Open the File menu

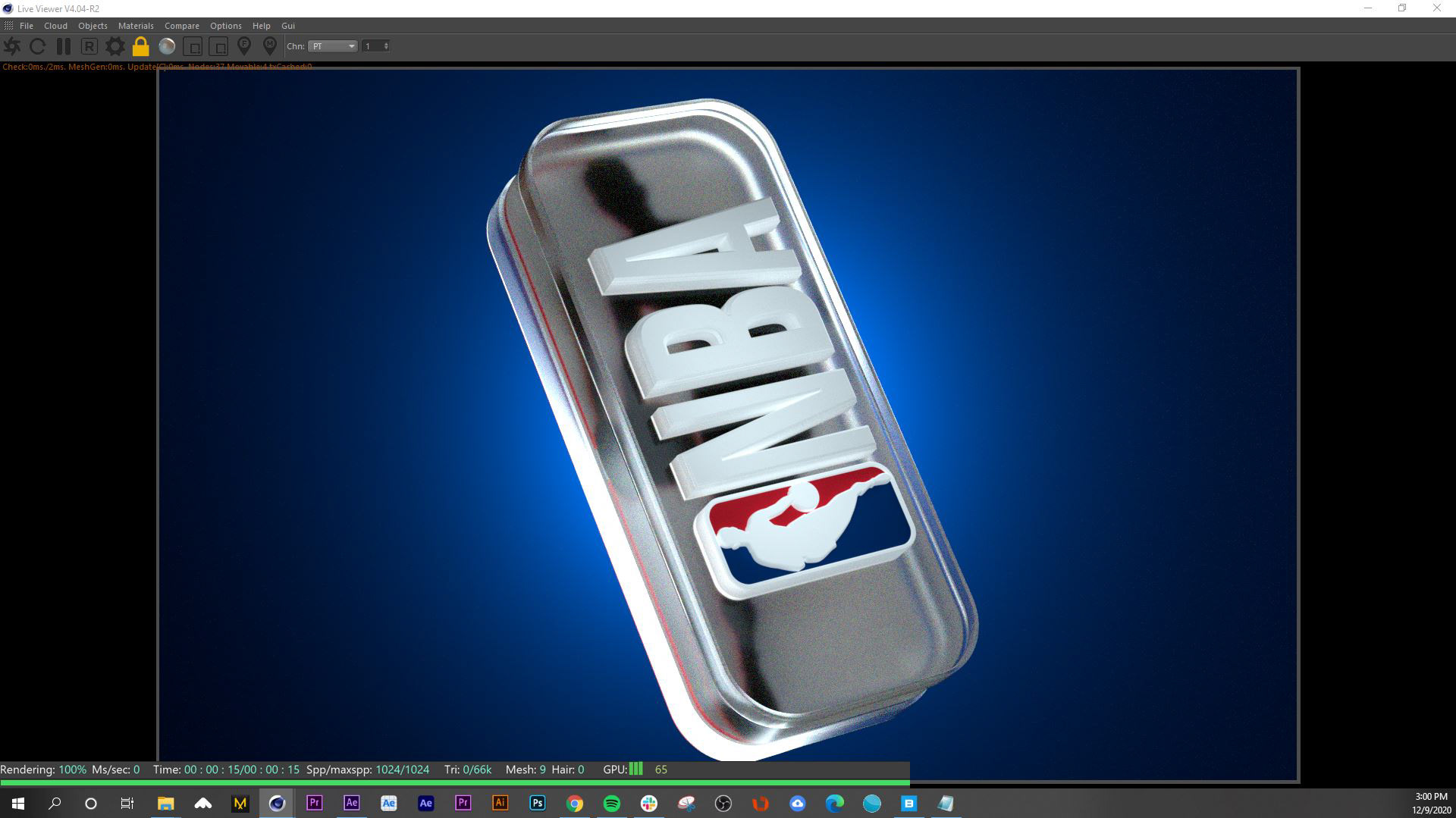tap(27, 26)
